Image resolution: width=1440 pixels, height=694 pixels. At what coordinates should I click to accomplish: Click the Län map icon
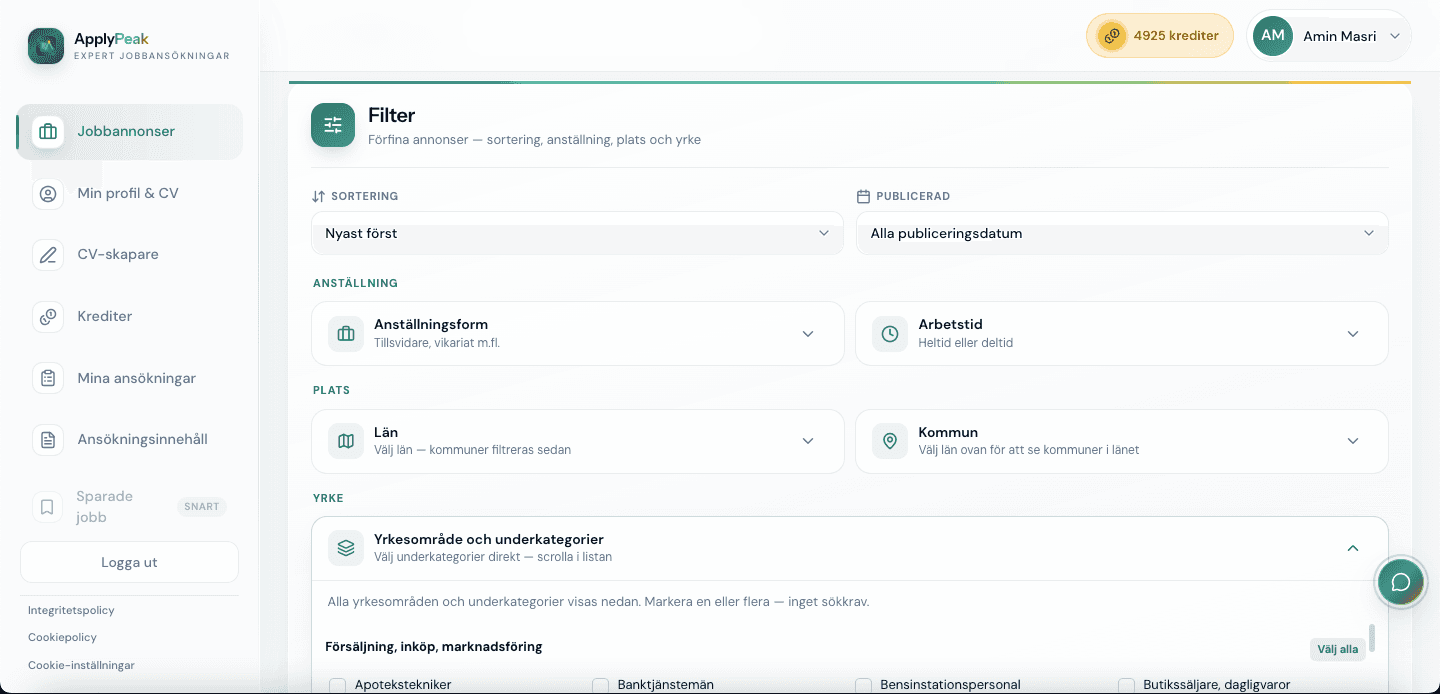tap(346, 441)
